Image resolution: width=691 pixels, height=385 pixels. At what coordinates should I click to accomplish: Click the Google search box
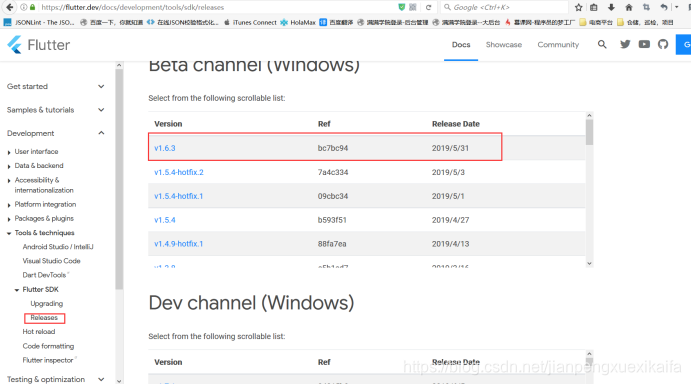504,7
